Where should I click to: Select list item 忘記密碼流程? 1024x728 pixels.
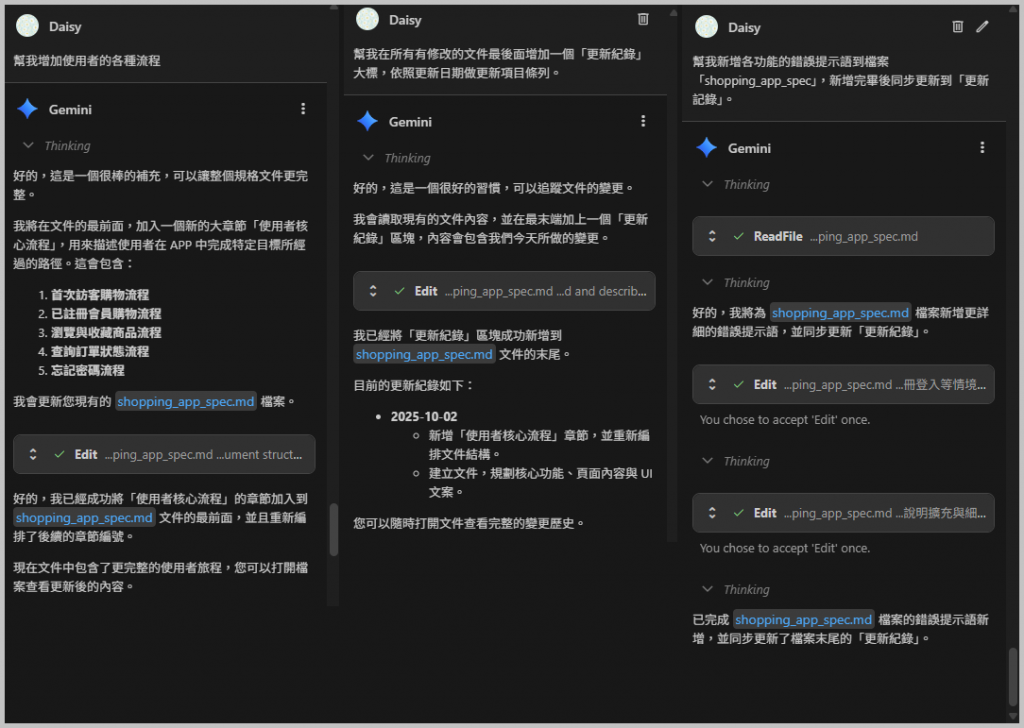click(88, 371)
